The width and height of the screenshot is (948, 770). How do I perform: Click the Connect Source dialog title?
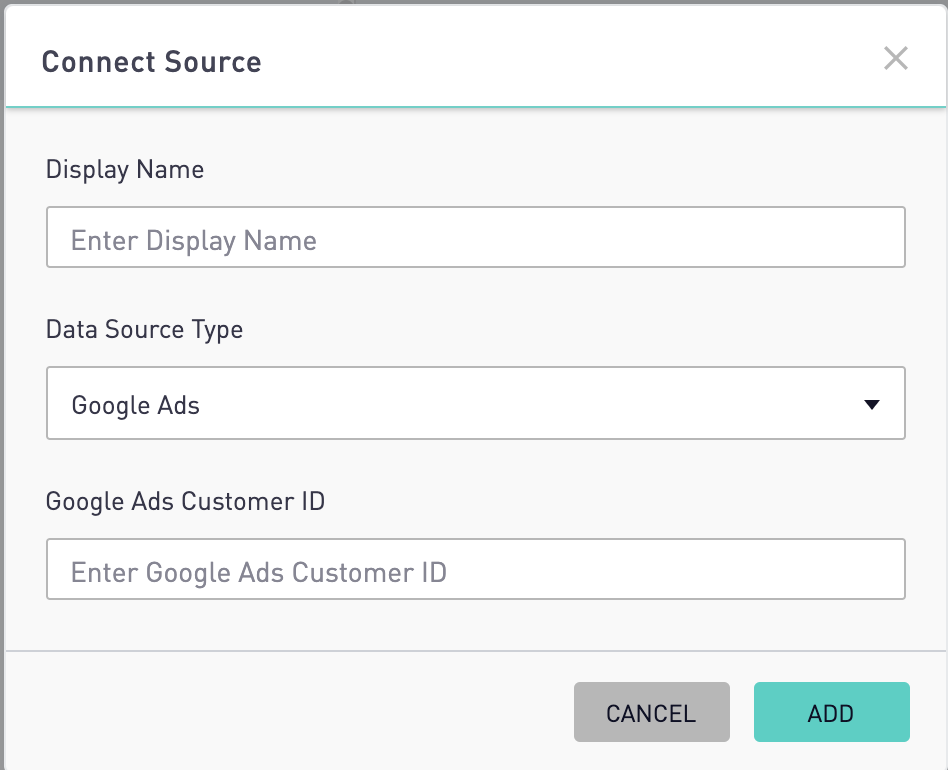pyautogui.click(x=151, y=62)
